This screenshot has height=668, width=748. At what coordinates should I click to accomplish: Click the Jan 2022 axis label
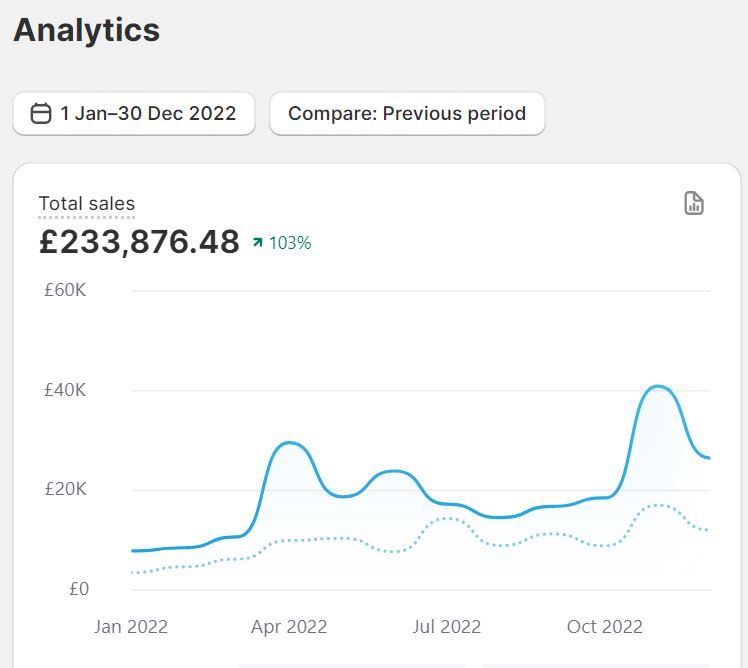click(x=131, y=626)
